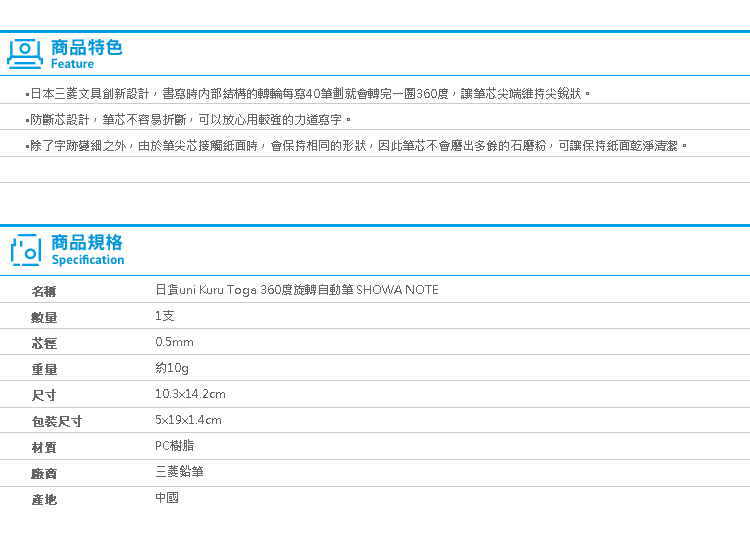The image size is (750, 535).
Task: Select the package size value 5x19x1.4cm
Action: 188,420
